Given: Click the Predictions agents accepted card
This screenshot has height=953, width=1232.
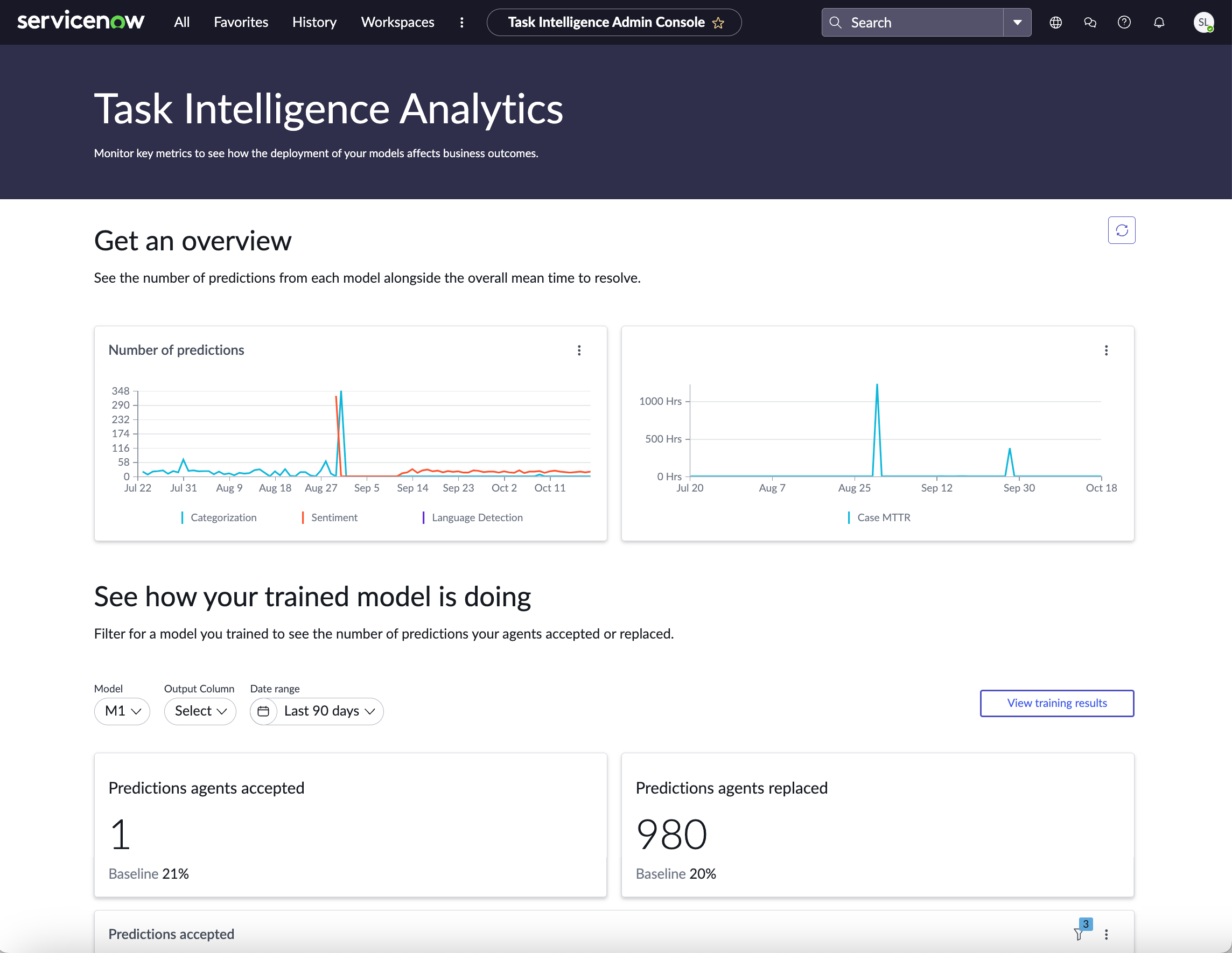Looking at the screenshot, I should pos(351,825).
